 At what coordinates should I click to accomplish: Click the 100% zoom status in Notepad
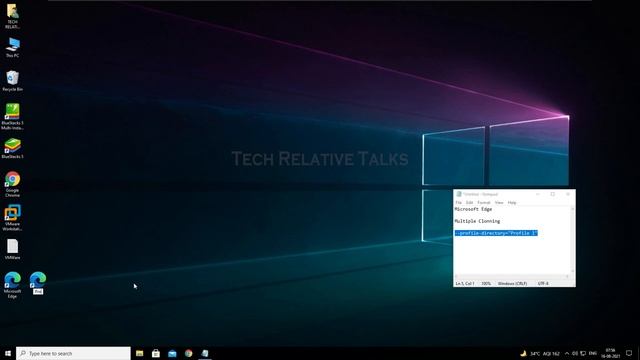[x=486, y=283]
